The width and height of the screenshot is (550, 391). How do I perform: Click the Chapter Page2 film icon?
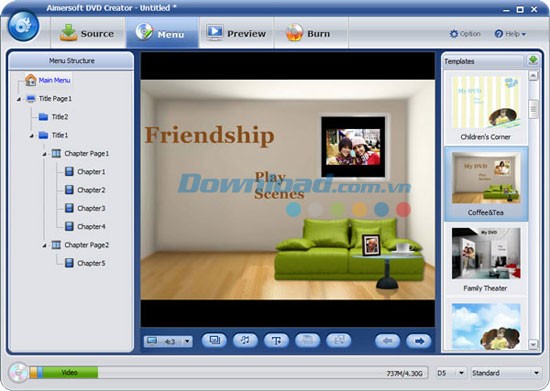click(x=56, y=245)
